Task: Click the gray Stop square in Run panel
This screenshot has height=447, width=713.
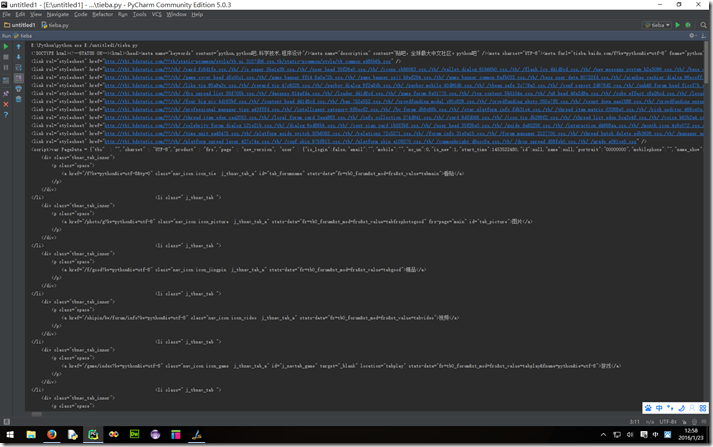Action: coord(6,57)
